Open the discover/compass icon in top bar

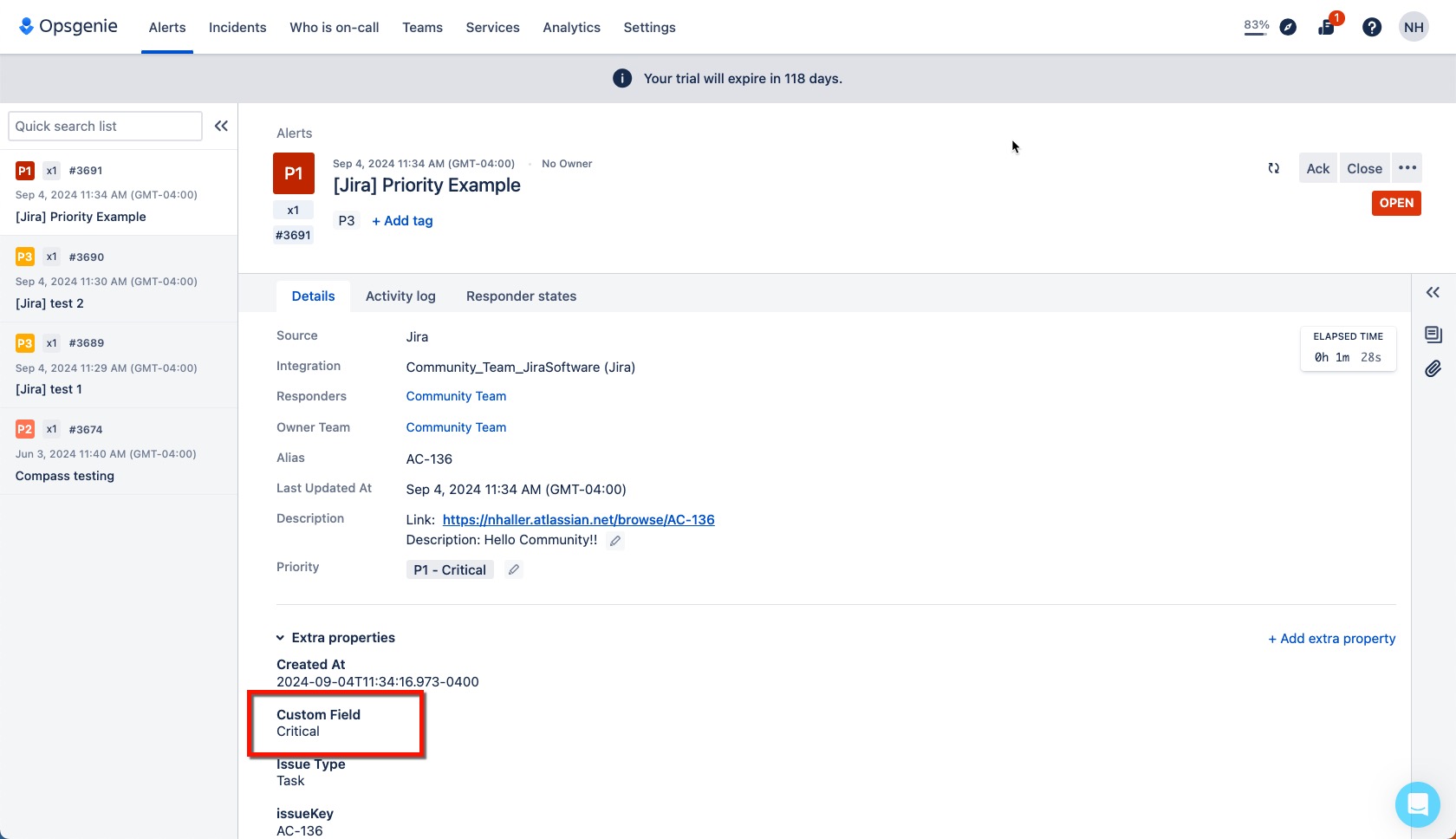tap(1288, 27)
